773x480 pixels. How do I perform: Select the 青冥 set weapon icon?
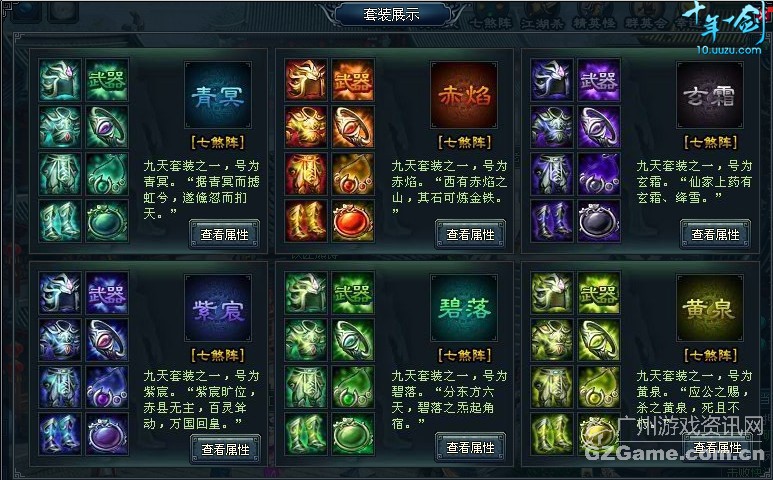(x=106, y=80)
